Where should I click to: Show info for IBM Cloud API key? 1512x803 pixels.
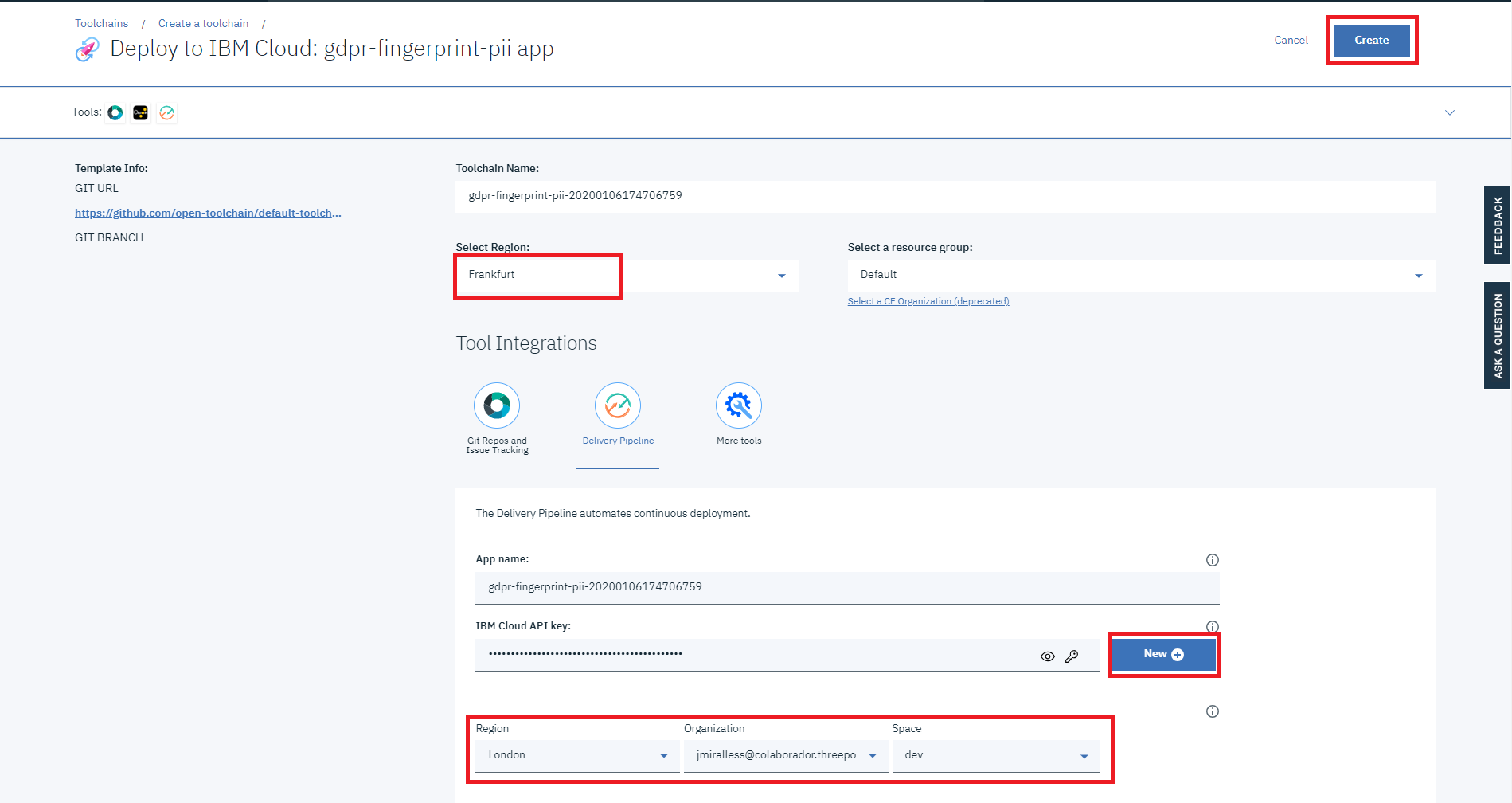click(1213, 626)
